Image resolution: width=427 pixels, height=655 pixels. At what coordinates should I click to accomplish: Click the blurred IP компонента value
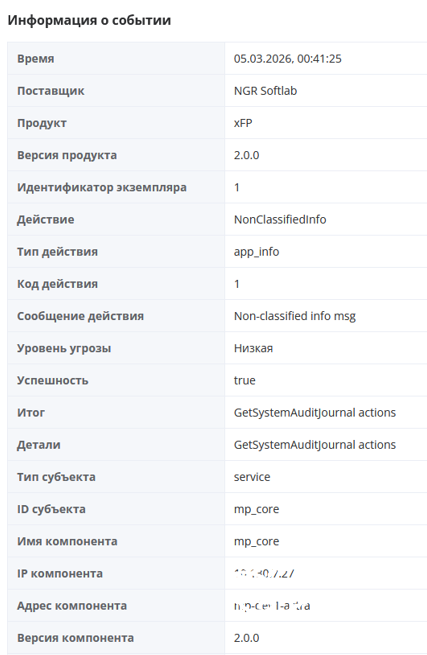[x=264, y=574]
